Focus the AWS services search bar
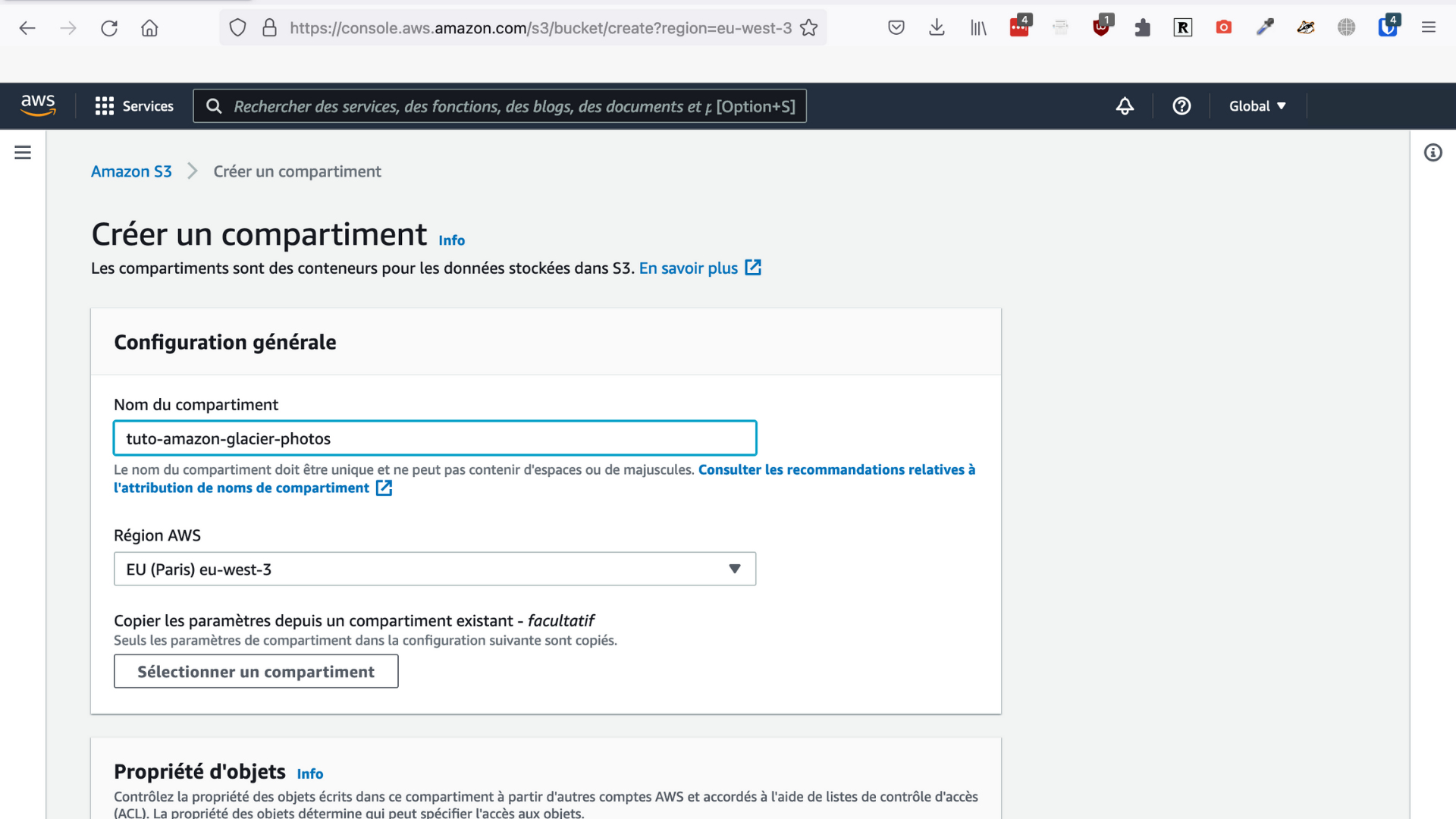 click(x=500, y=106)
